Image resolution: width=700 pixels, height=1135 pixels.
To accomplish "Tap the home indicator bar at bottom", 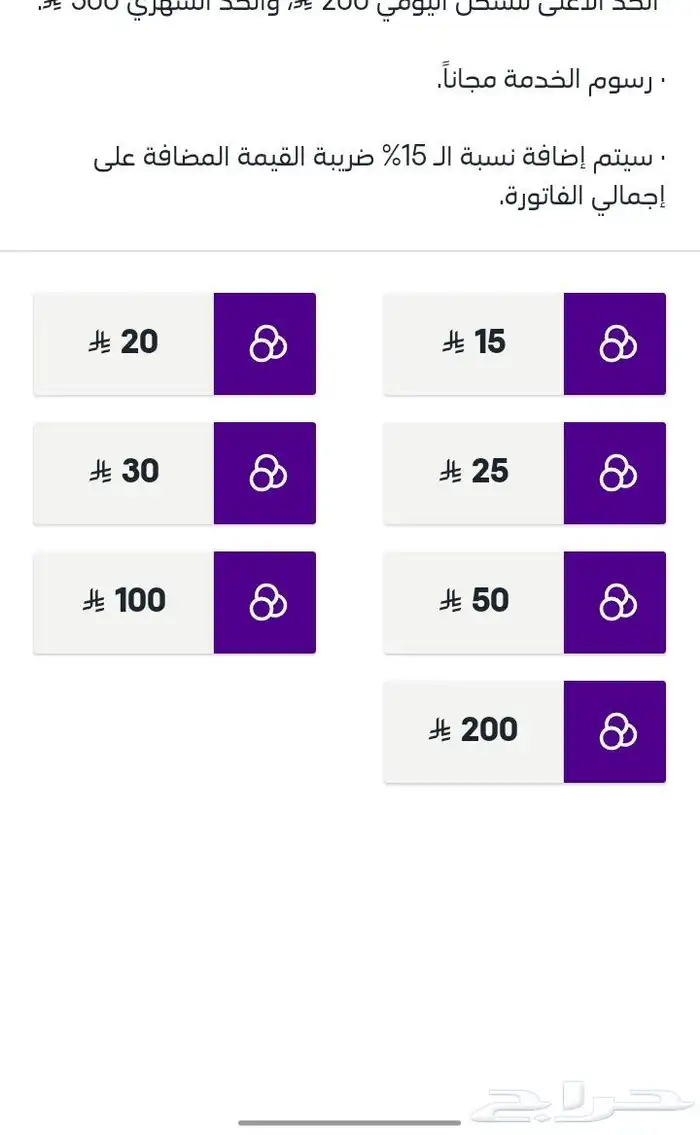I will (x=350, y=1123).
